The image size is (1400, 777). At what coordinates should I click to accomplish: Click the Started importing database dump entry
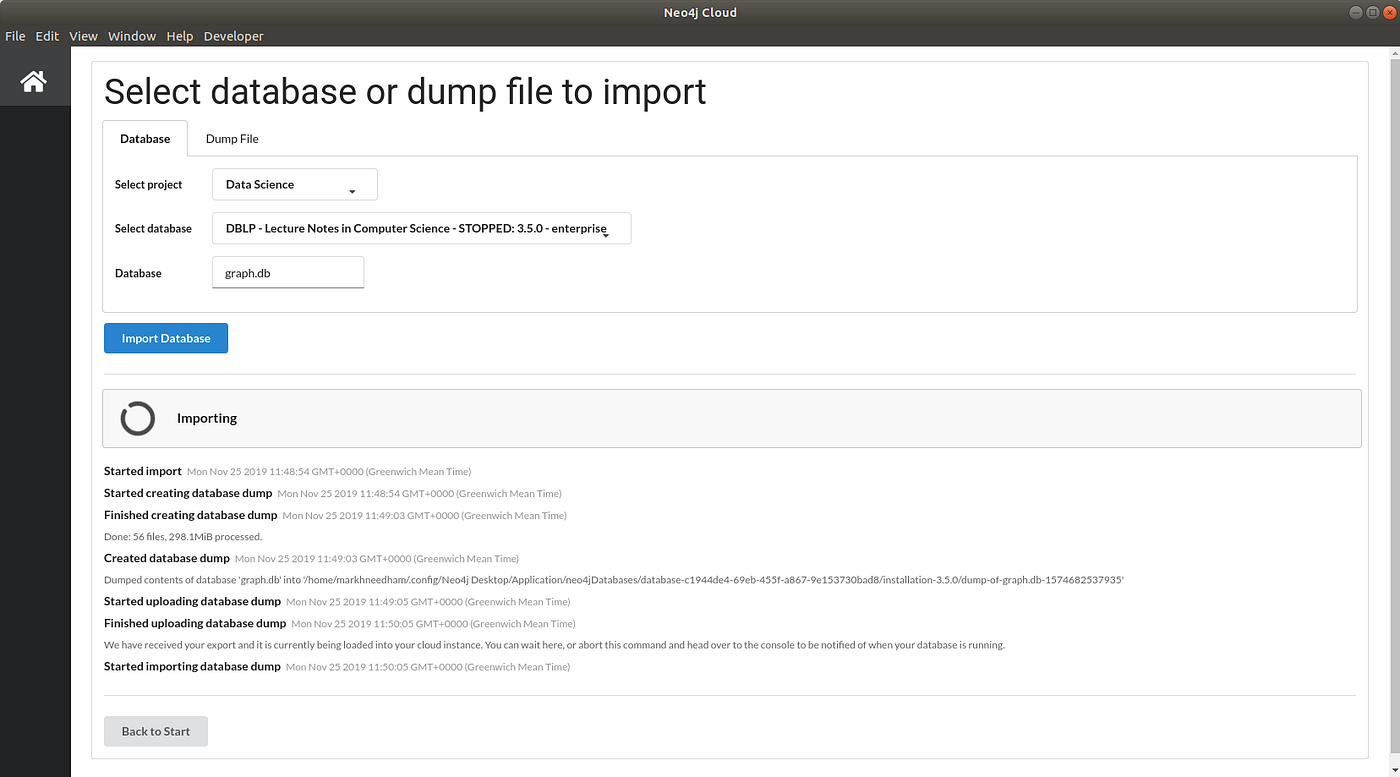191,666
